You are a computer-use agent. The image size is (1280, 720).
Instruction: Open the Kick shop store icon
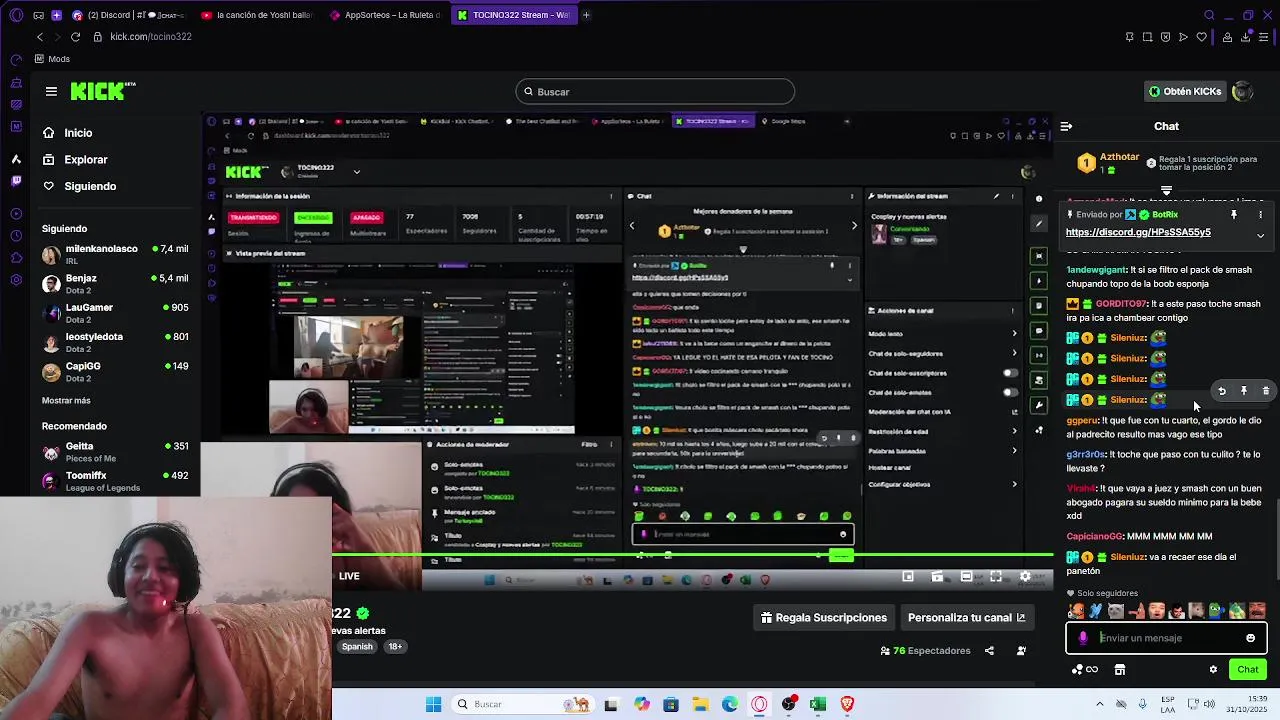(x=1120, y=670)
